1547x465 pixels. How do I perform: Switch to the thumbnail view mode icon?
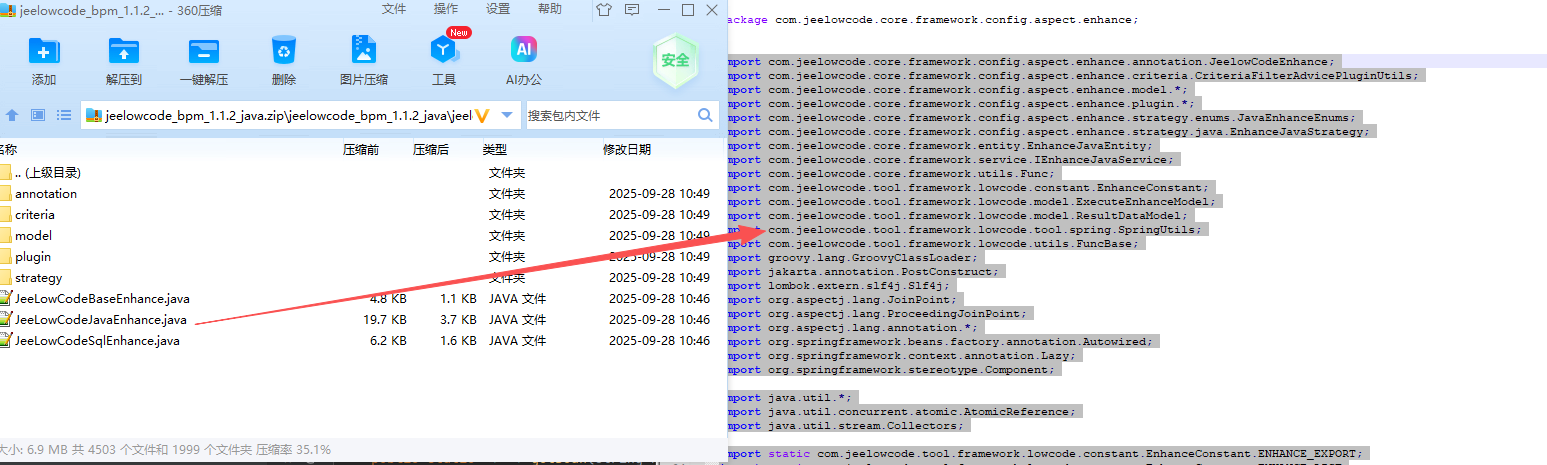[x=38, y=115]
